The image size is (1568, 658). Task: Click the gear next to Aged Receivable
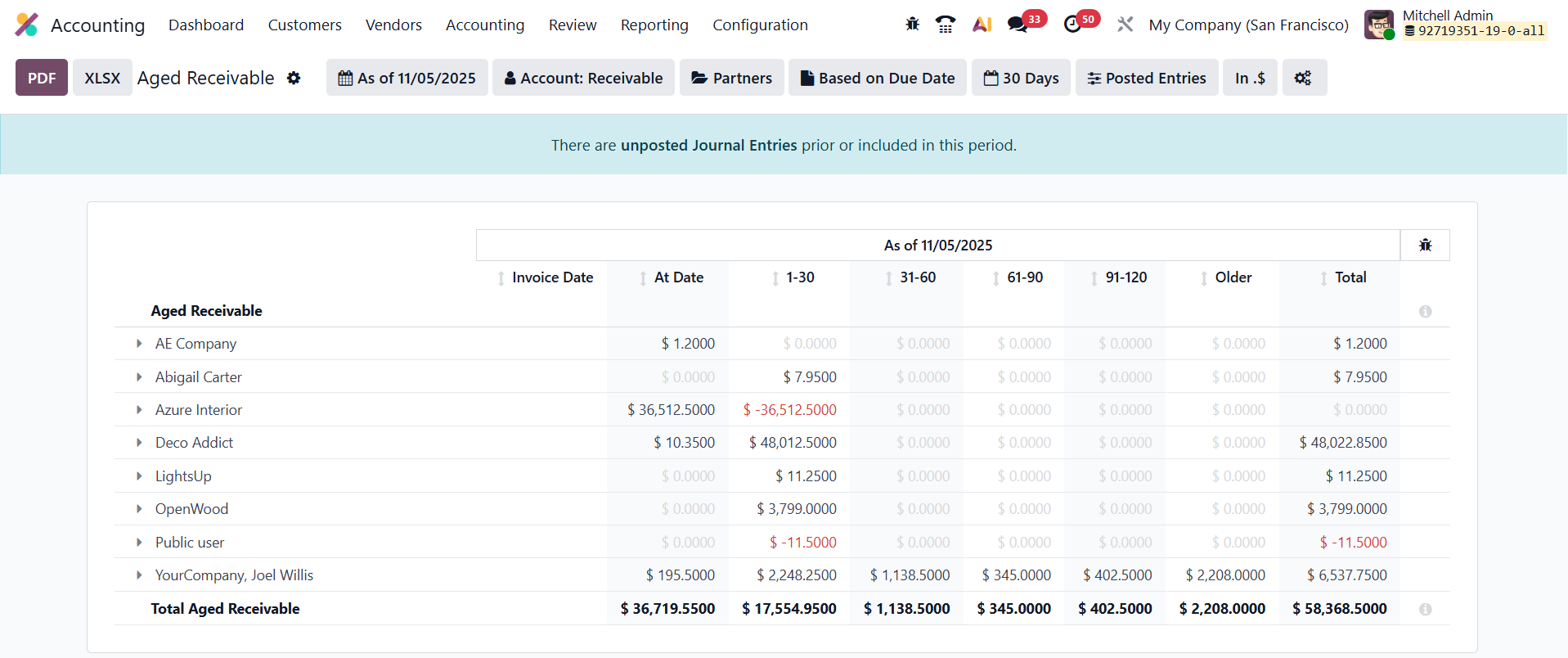[294, 78]
